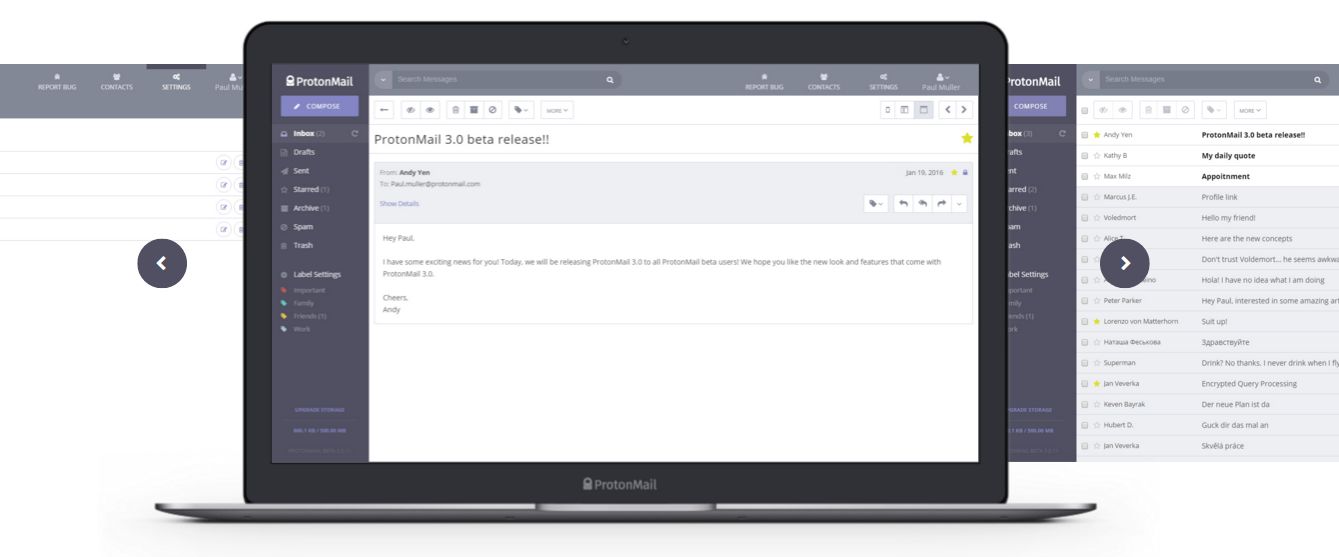Screen dimensions: 1339x557
Task: Open the MORE dropdown in the right window
Action: (x=1249, y=110)
